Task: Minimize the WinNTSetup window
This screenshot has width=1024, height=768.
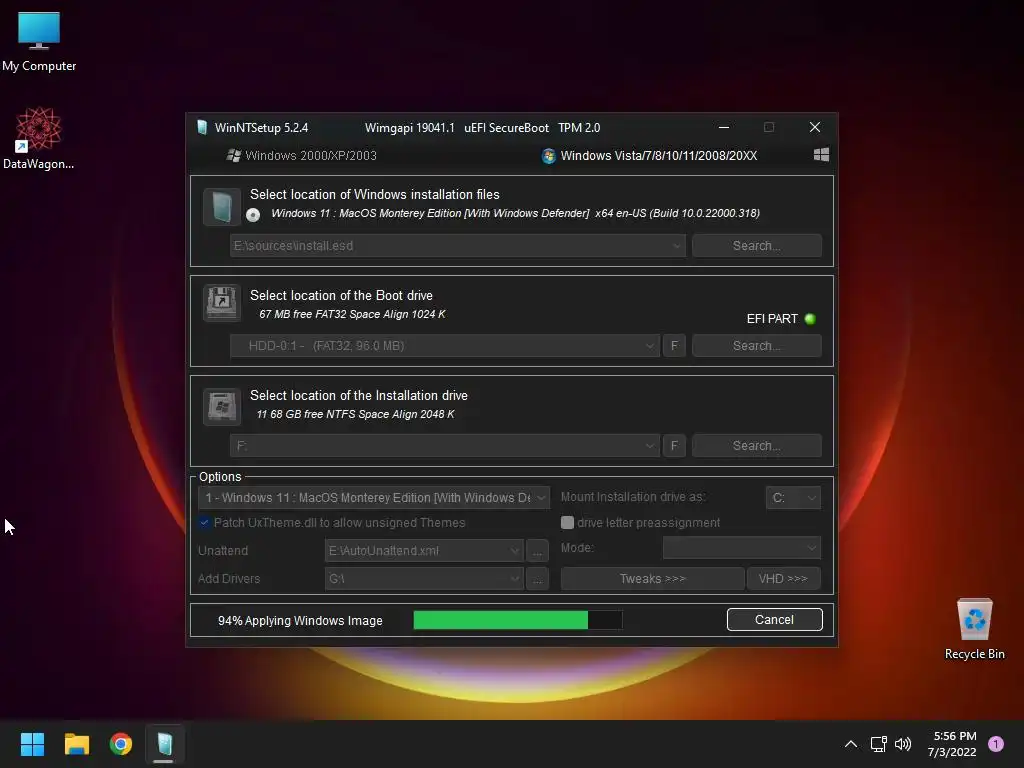Action: (724, 127)
